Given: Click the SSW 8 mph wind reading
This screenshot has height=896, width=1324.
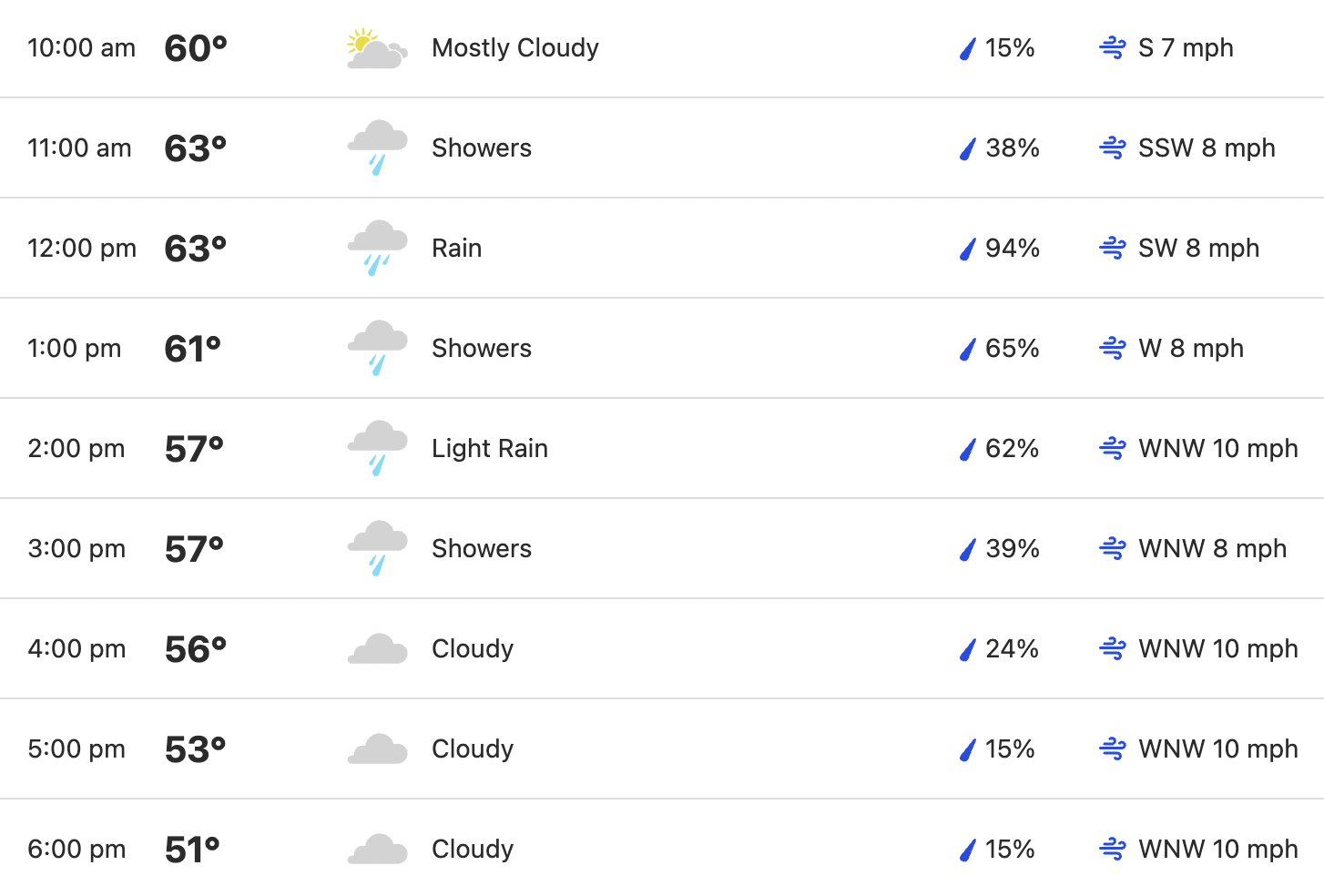Looking at the screenshot, I should (x=1207, y=148).
